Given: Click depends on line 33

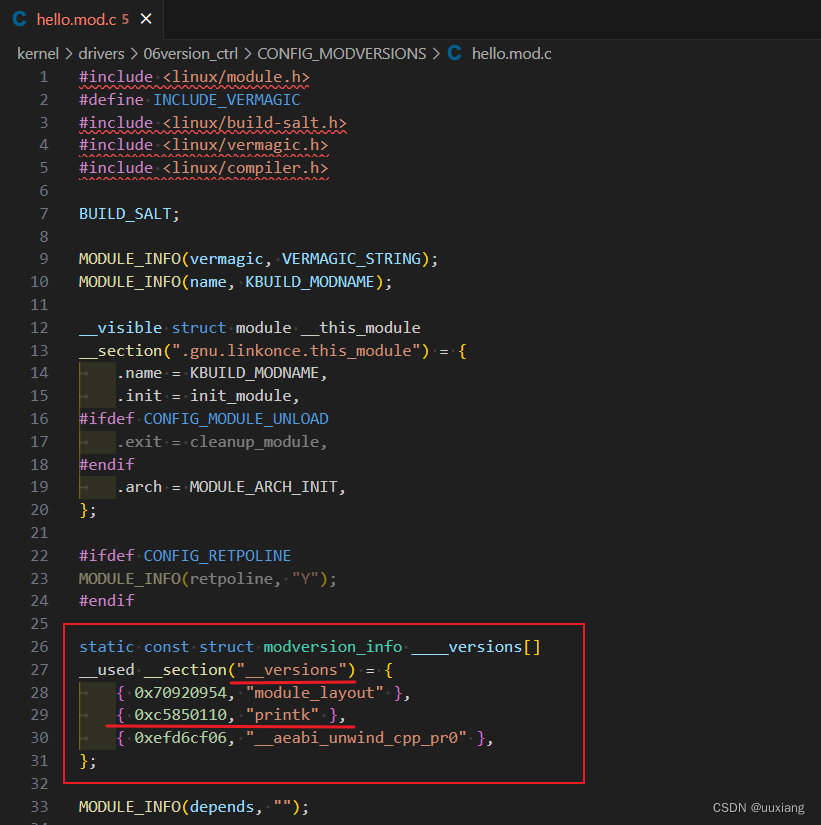Looking at the screenshot, I should pos(222,807).
